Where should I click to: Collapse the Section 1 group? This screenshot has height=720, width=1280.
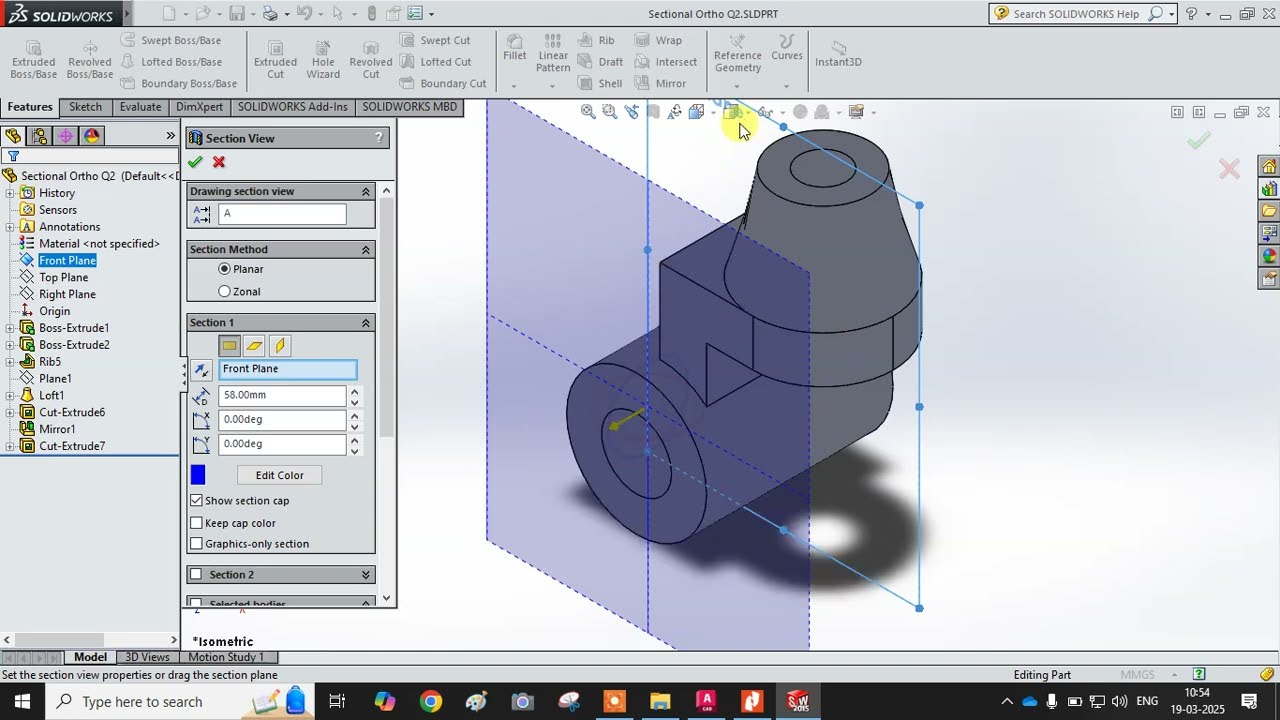[x=366, y=322]
